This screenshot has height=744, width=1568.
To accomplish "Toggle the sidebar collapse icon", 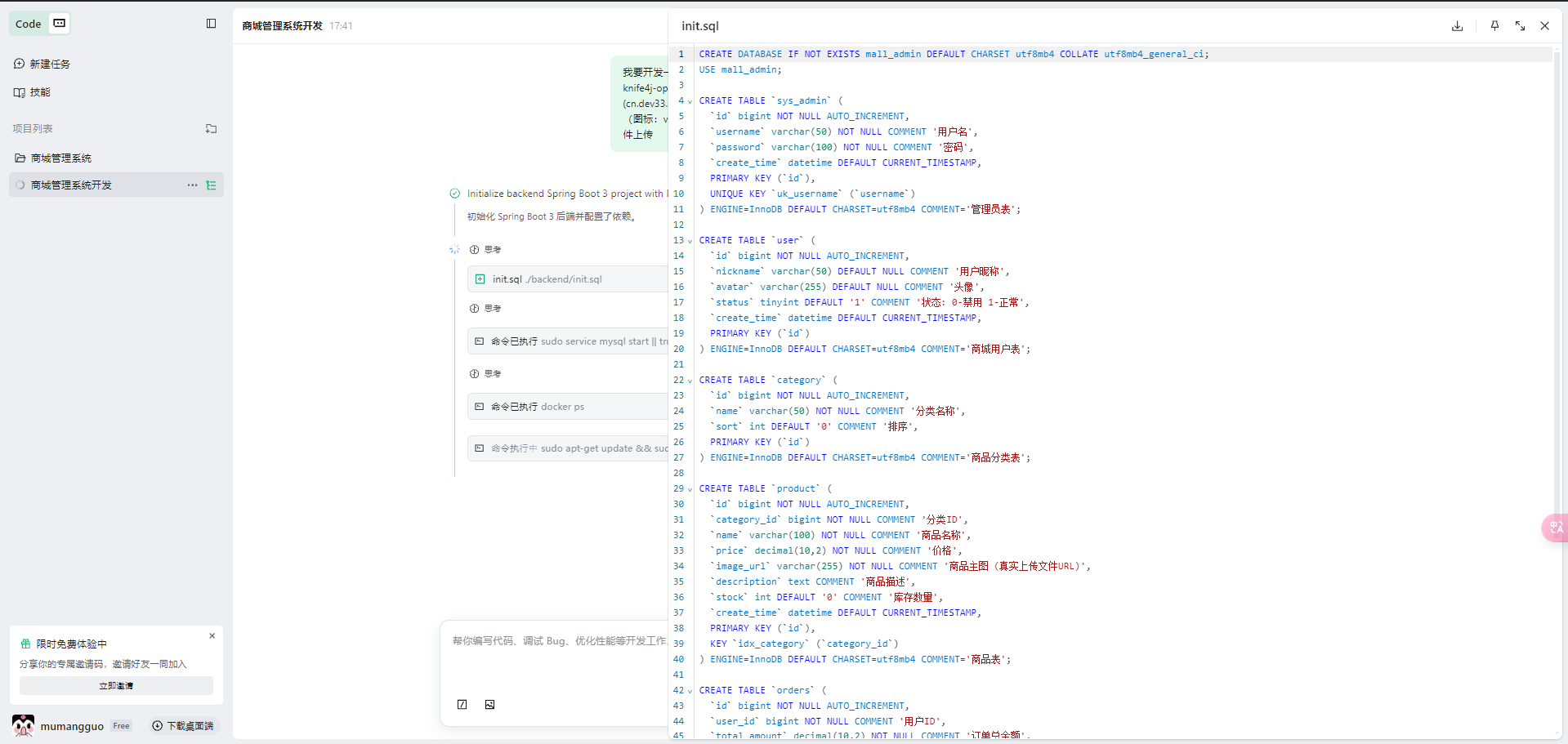I will point(211,24).
